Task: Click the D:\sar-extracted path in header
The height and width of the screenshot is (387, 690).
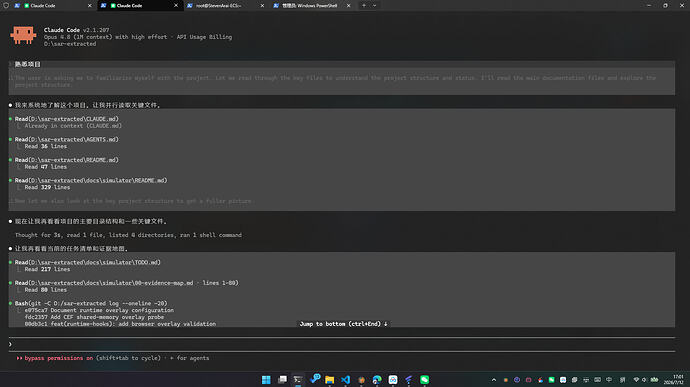Action: [x=70, y=44]
